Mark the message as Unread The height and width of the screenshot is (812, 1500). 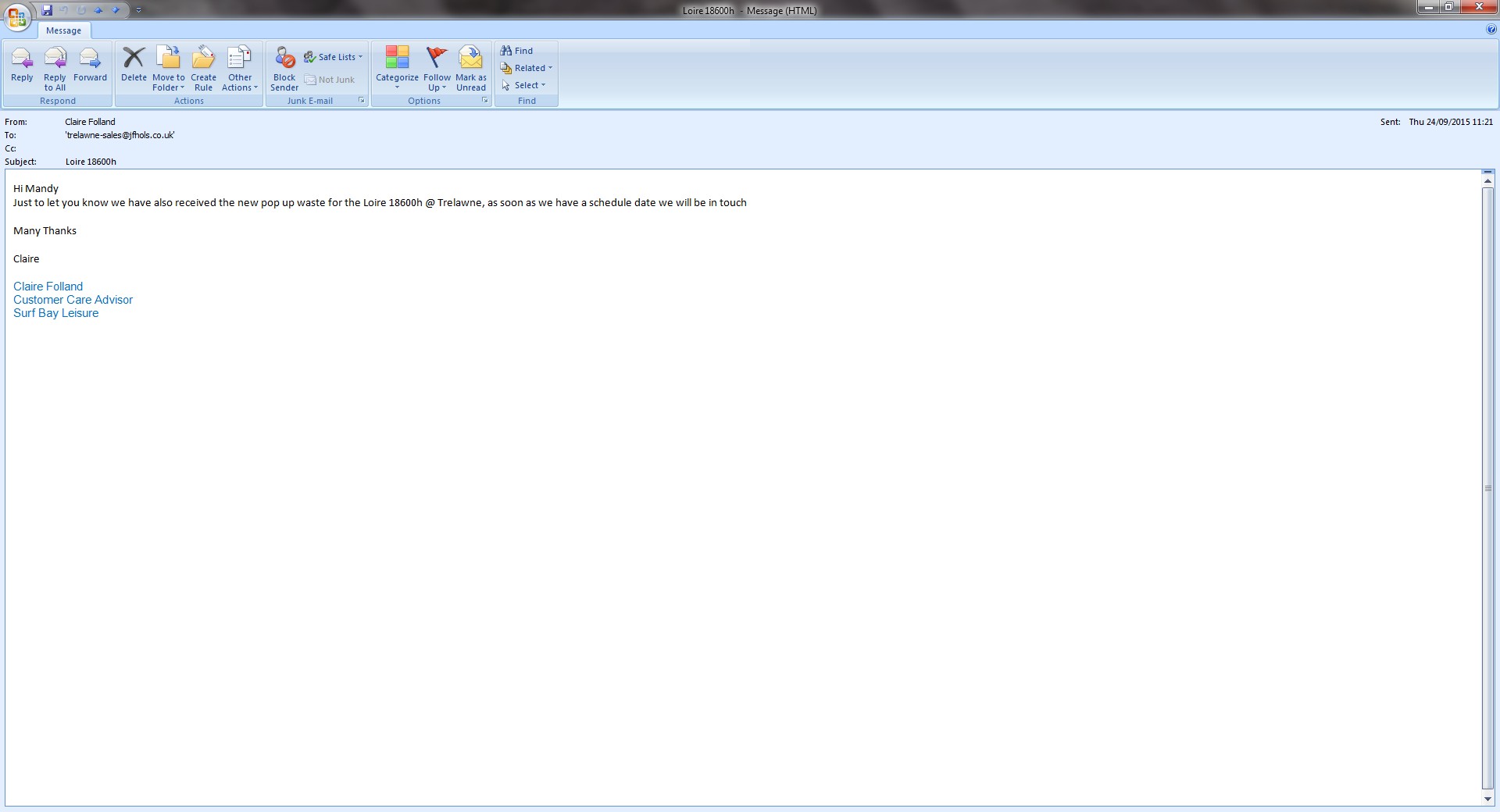click(x=471, y=68)
